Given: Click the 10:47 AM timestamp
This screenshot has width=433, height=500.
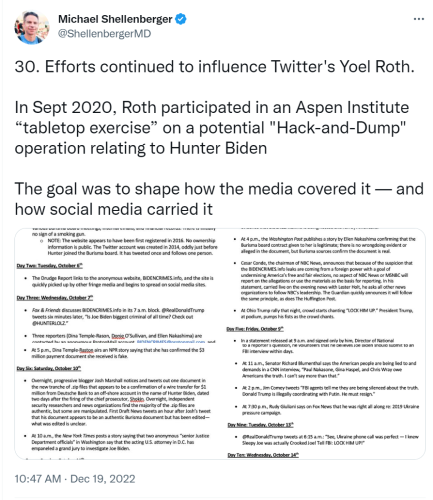Looking at the screenshot, I should pyautogui.click(x=38, y=479).
